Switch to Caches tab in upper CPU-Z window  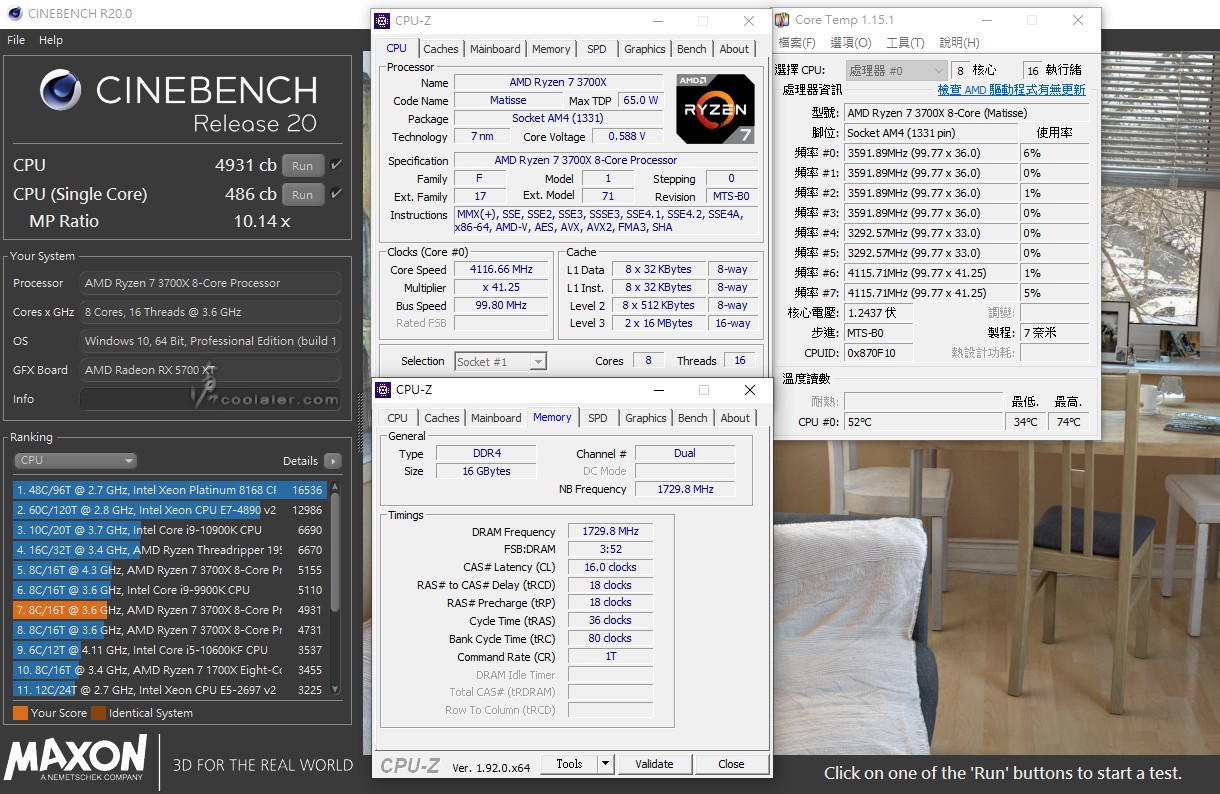[x=441, y=49]
